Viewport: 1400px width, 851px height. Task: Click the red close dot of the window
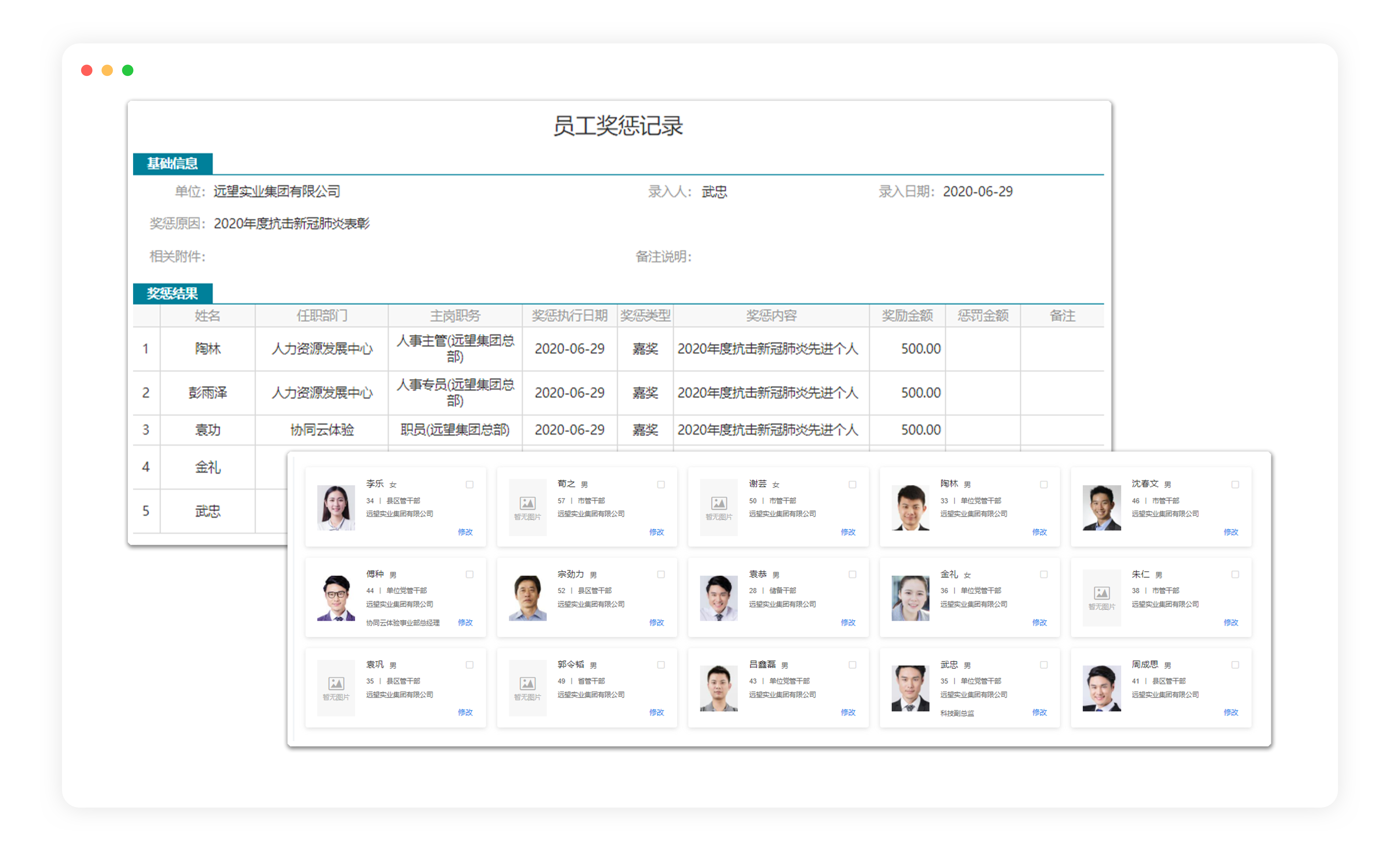[x=87, y=71]
